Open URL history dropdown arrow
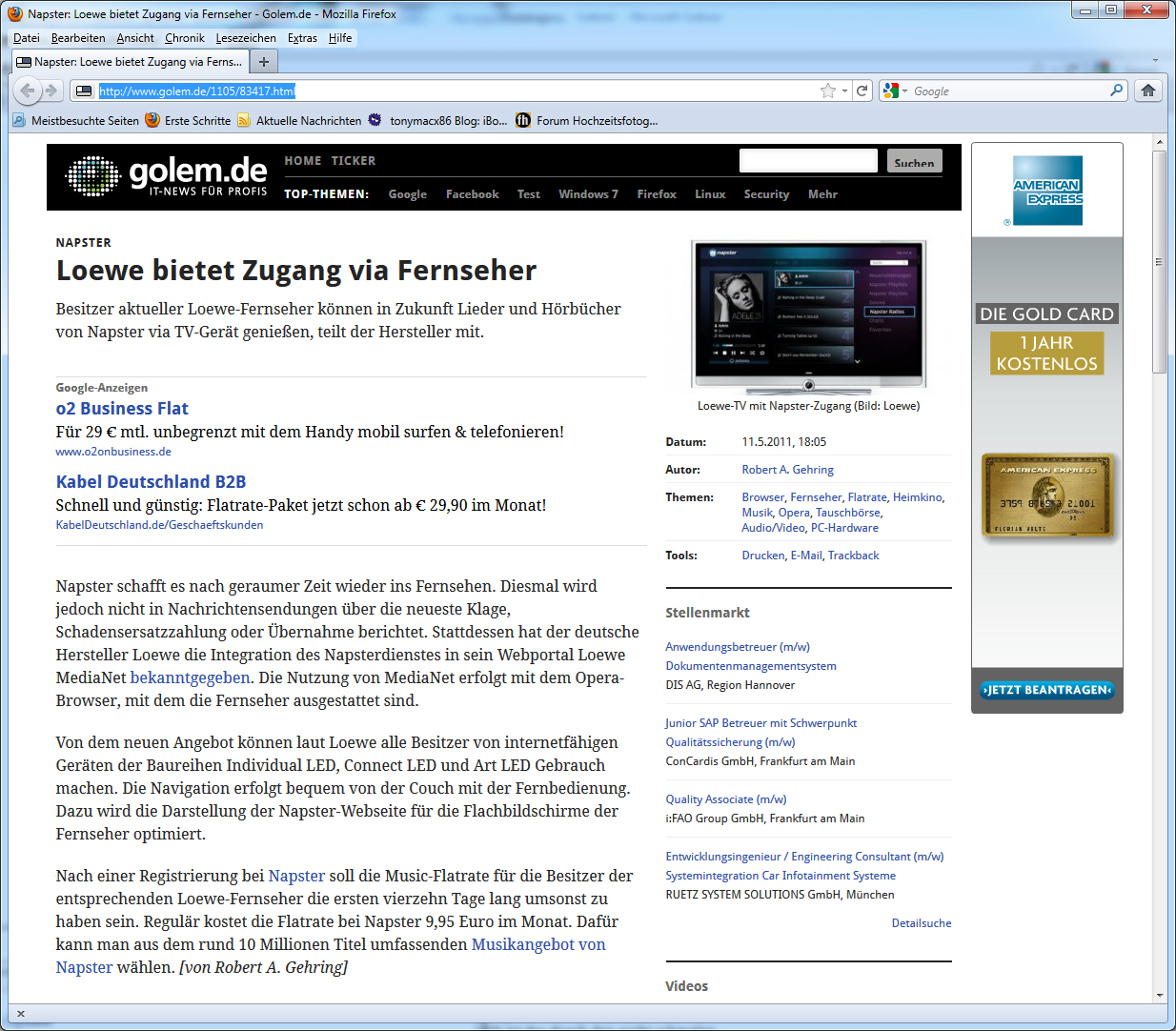Image resolution: width=1176 pixels, height=1031 pixels. point(844,91)
